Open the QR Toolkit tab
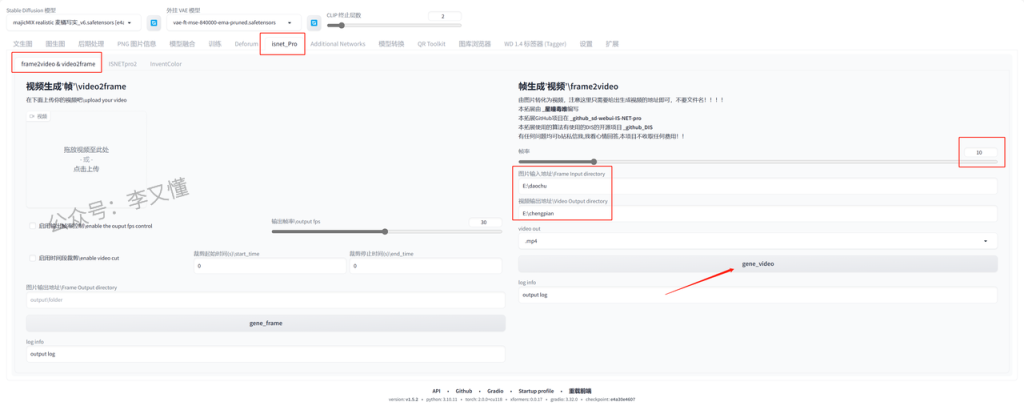 431,44
